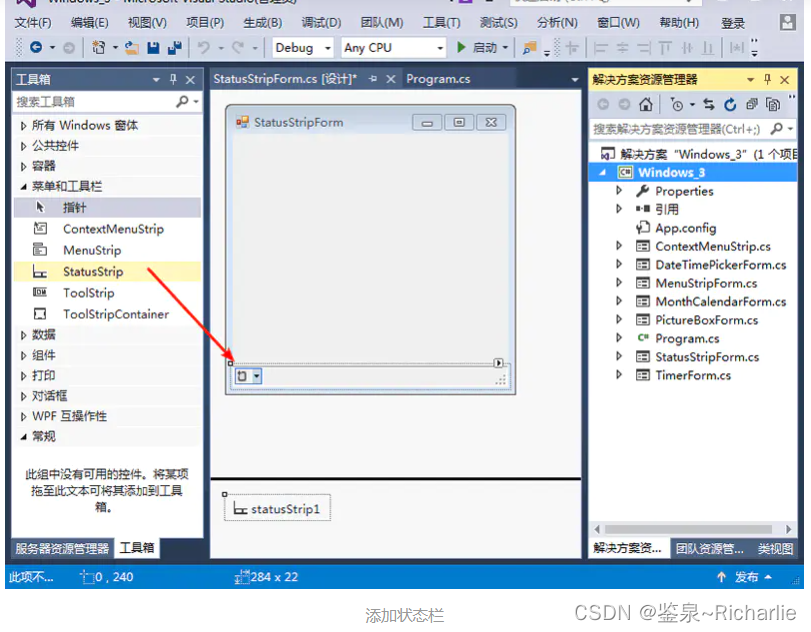
Task: Select the ToolStrip toolbox item
Action: point(107,293)
